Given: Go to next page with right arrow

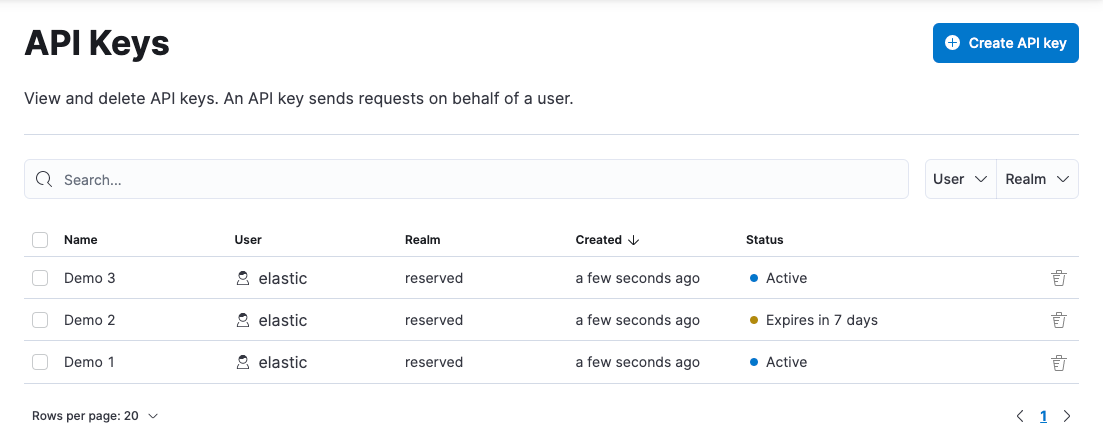Looking at the screenshot, I should pyautogui.click(x=1067, y=416).
